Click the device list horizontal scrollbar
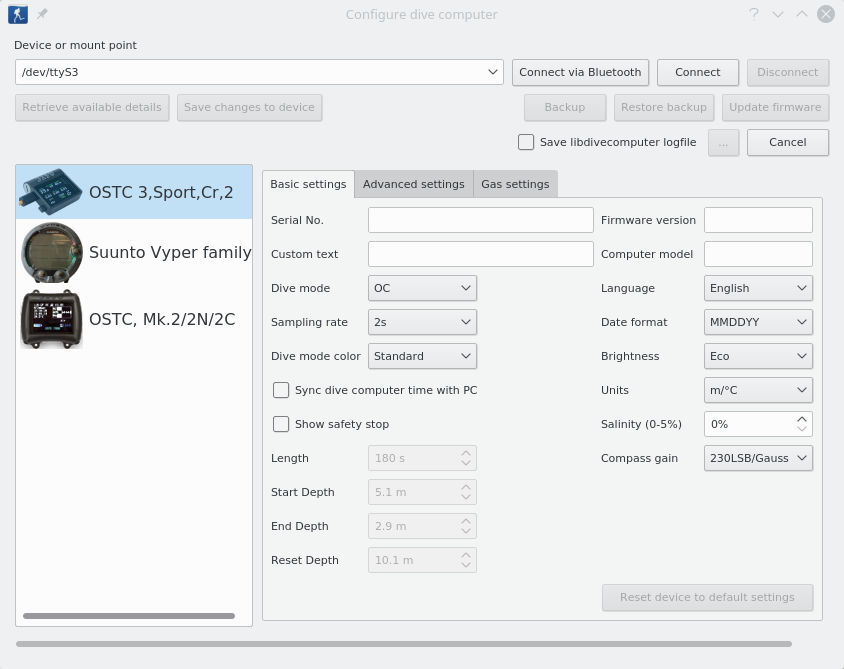This screenshot has width=844, height=669. 128,616
